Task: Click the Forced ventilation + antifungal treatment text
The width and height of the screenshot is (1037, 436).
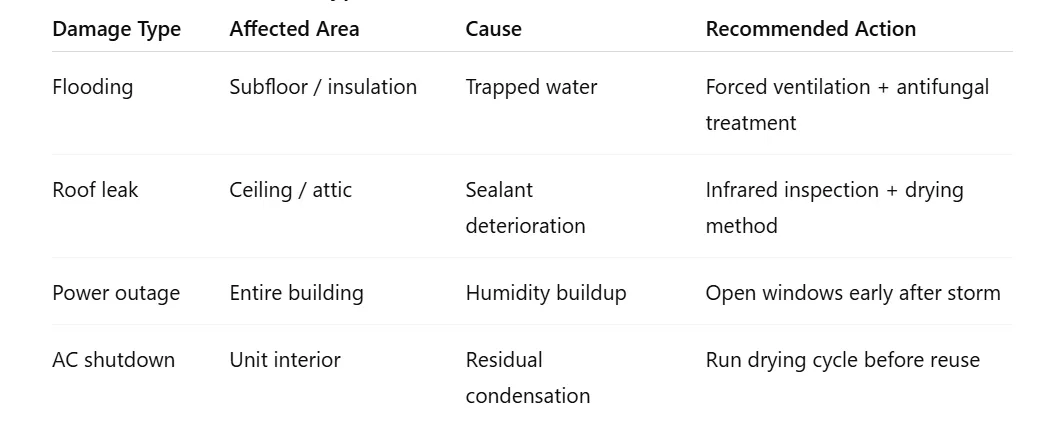Action: 846,104
